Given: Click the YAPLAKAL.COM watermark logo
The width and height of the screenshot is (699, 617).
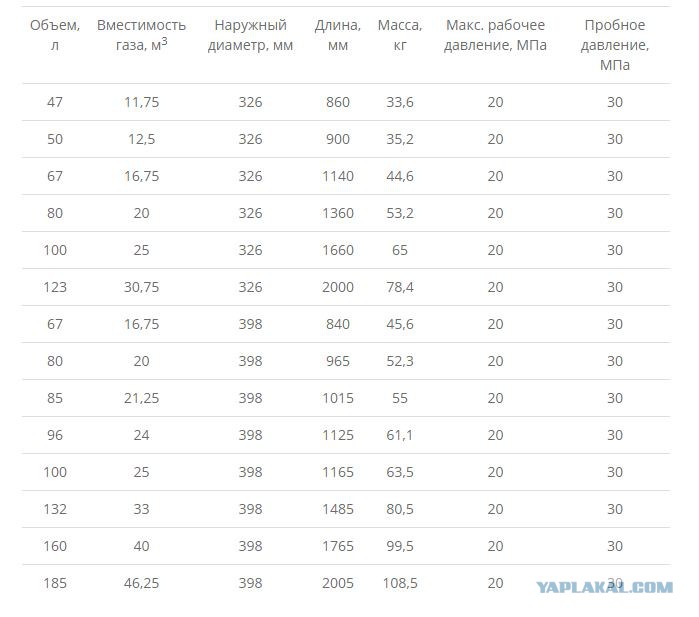Looking at the screenshot, I should [x=604, y=587].
